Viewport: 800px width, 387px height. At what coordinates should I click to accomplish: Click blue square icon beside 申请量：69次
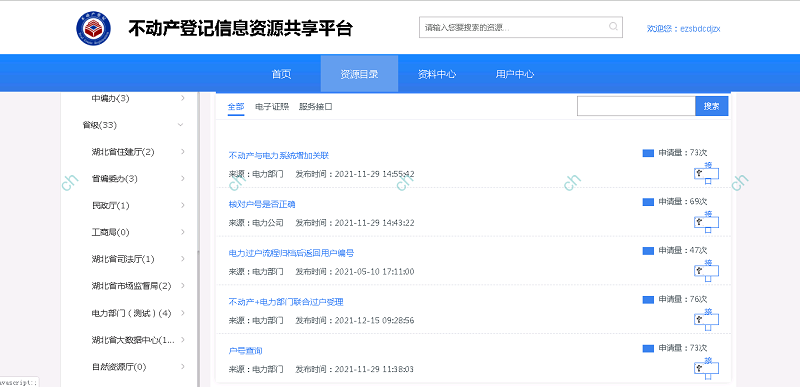coord(648,202)
